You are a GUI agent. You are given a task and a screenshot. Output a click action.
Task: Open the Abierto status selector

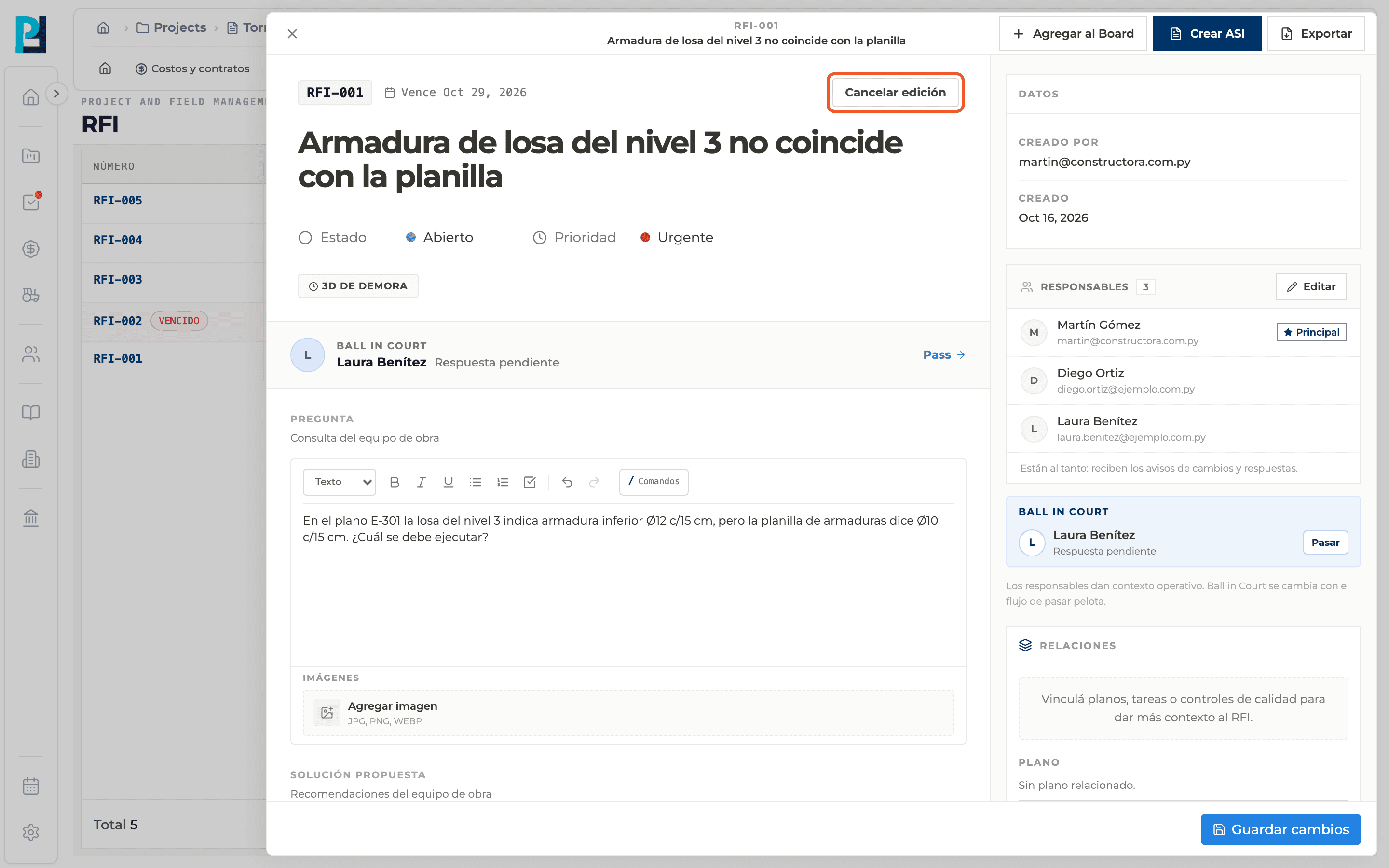point(440,237)
